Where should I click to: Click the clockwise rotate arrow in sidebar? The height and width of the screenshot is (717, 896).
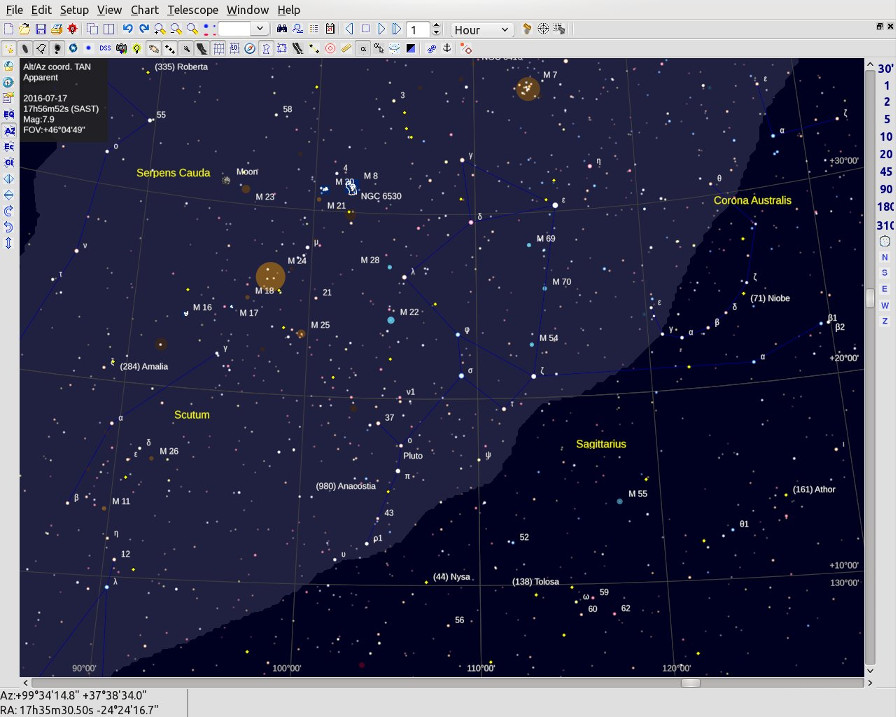click(x=9, y=211)
